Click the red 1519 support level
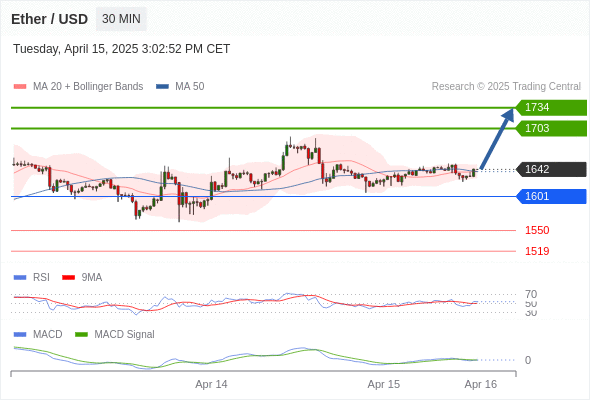 point(537,251)
